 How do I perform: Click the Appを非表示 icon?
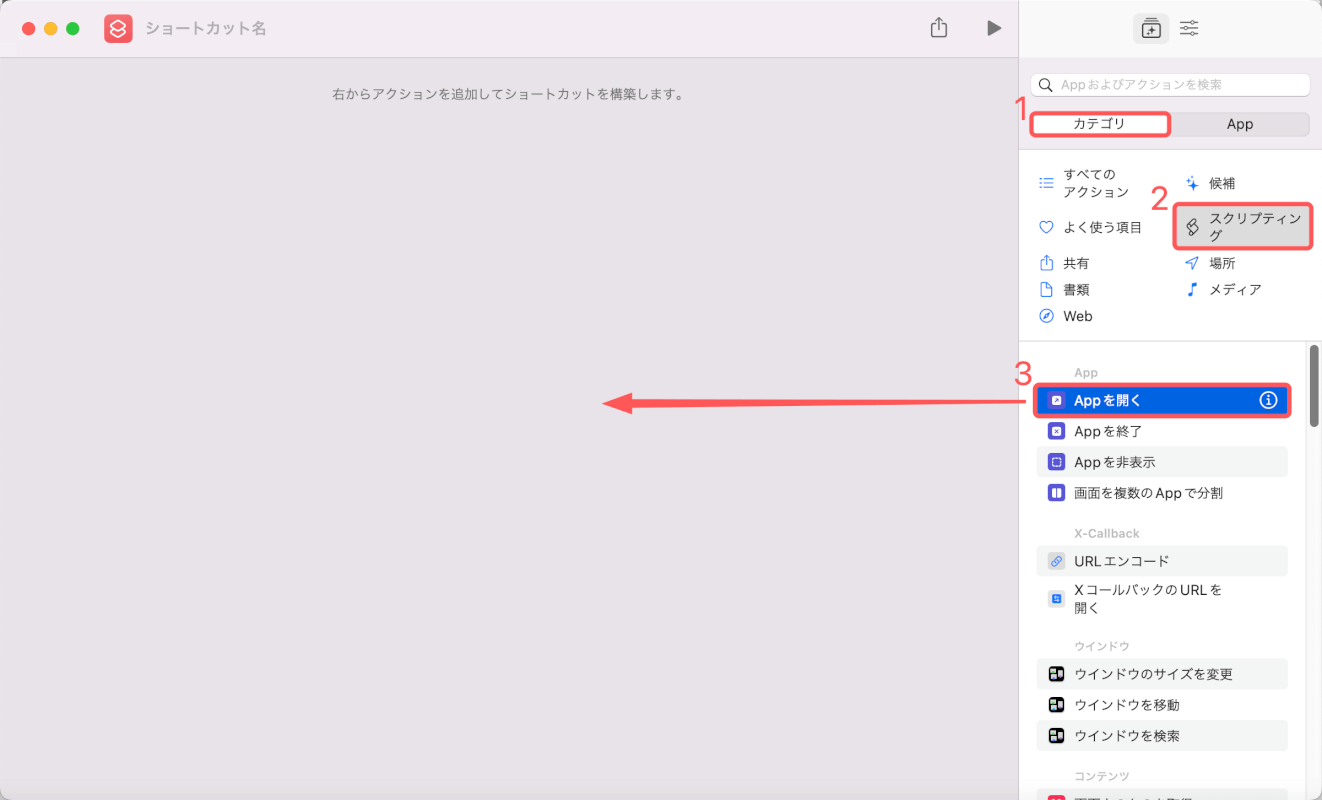pos(1056,462)
